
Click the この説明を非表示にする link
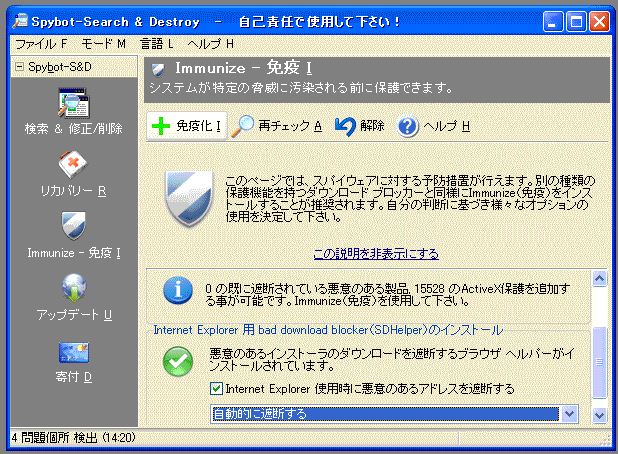click(x=376, y=254)
